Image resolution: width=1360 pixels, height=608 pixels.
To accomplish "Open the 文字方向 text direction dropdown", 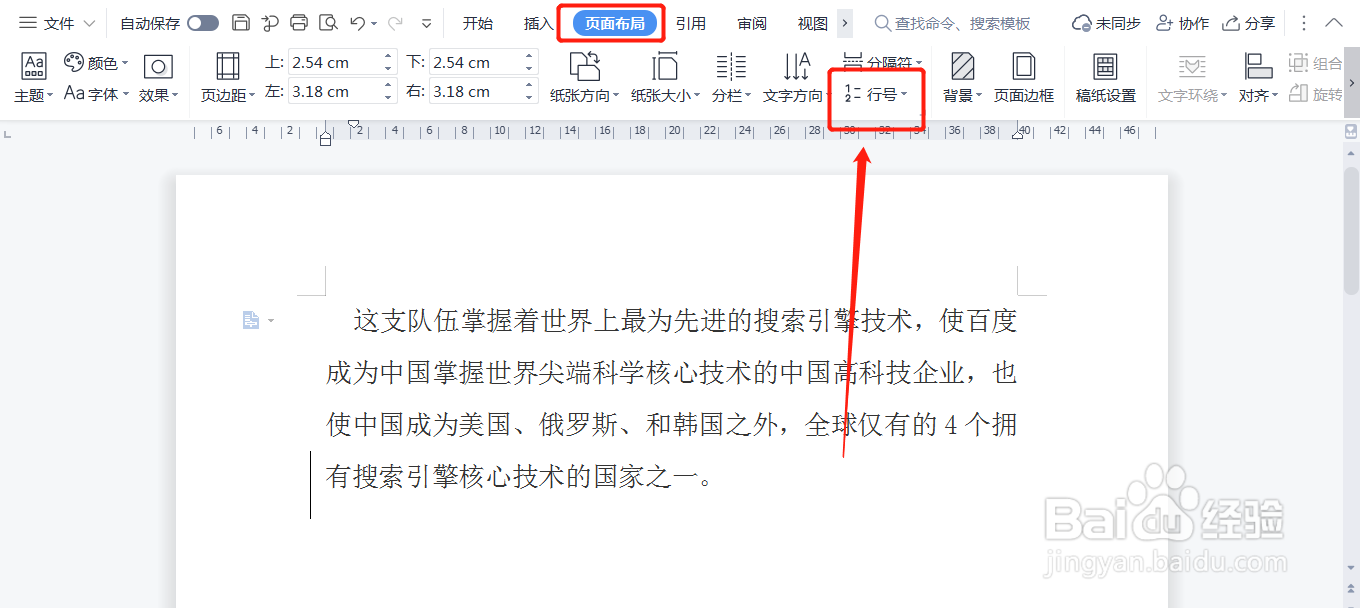I will click(x=796, y=78).
